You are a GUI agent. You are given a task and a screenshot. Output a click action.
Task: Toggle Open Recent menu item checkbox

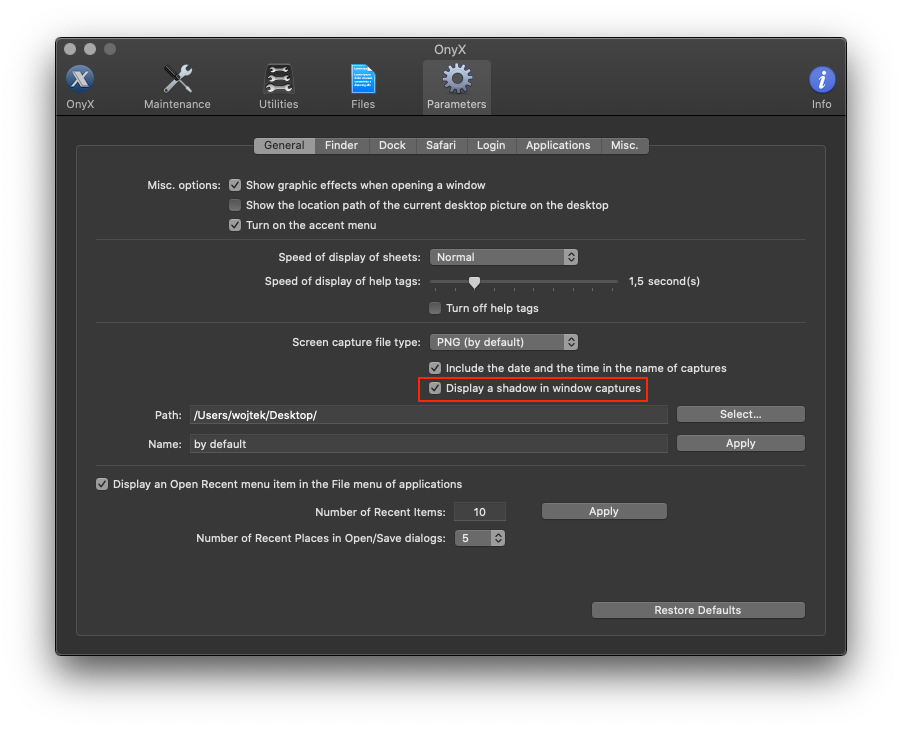pos(102,484)
